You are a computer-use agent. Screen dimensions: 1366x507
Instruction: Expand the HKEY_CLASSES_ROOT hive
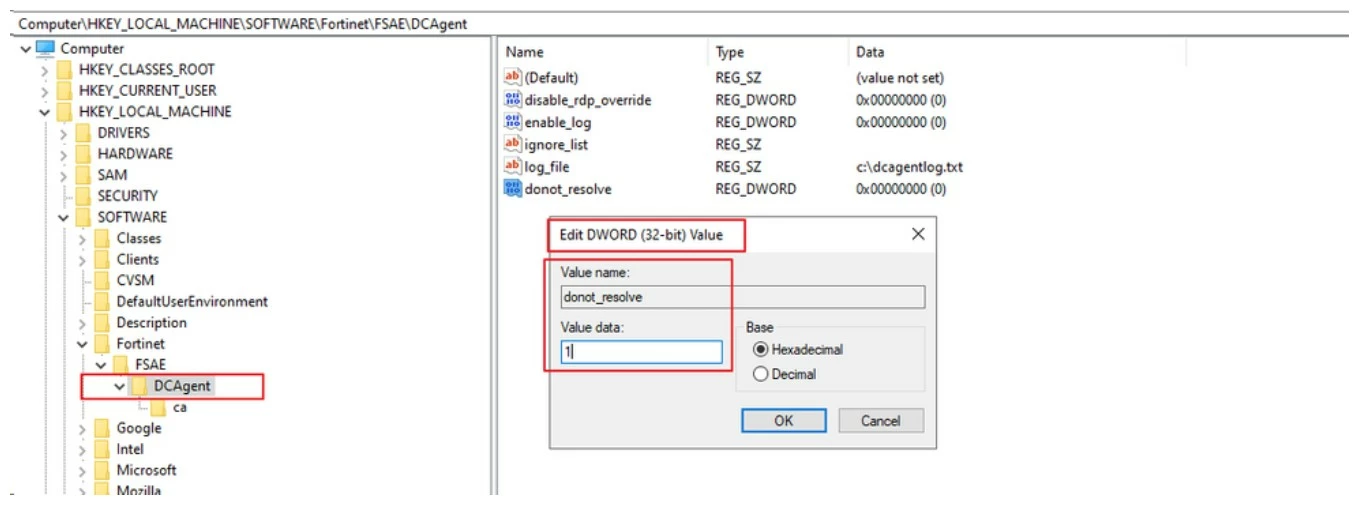(44, 70)
